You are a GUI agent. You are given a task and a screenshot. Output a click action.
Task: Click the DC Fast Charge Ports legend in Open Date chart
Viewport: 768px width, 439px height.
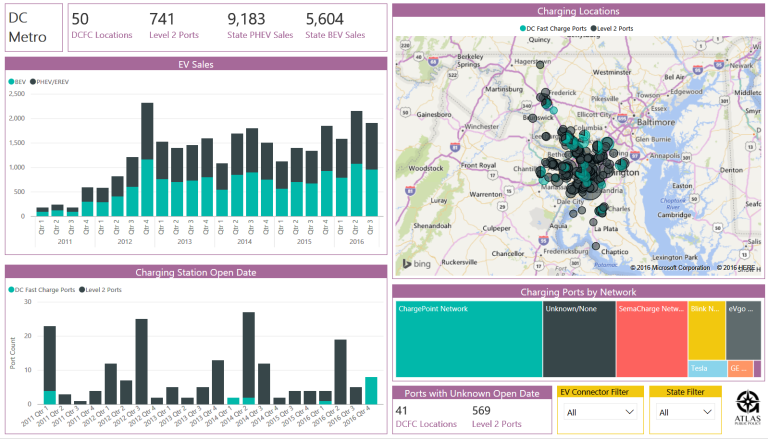[x=42, y=290]
